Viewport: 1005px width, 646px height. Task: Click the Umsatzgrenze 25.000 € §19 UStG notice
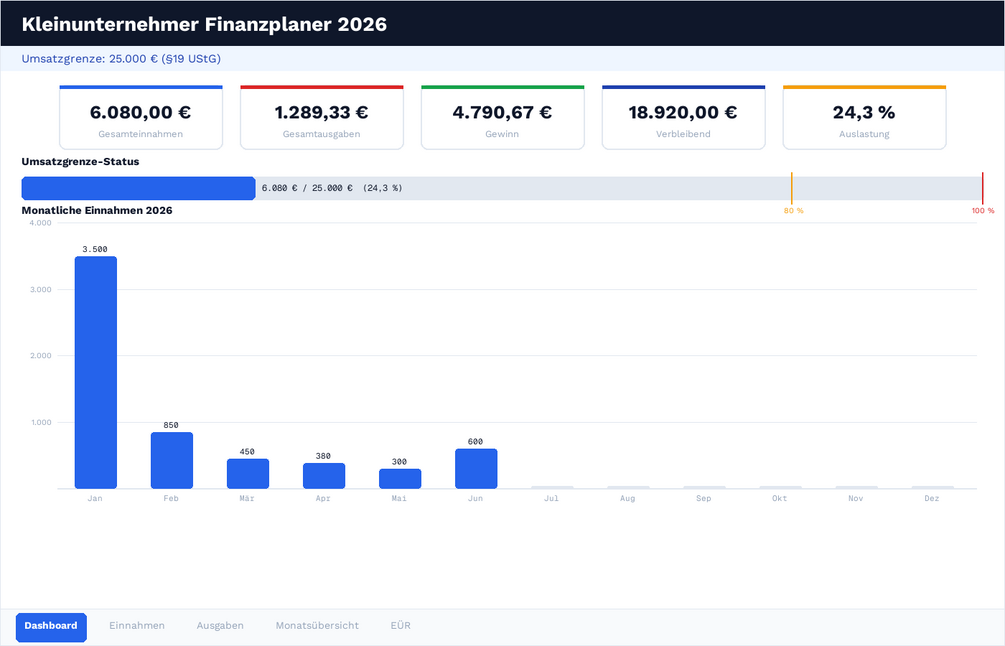[x=121, y=59]
